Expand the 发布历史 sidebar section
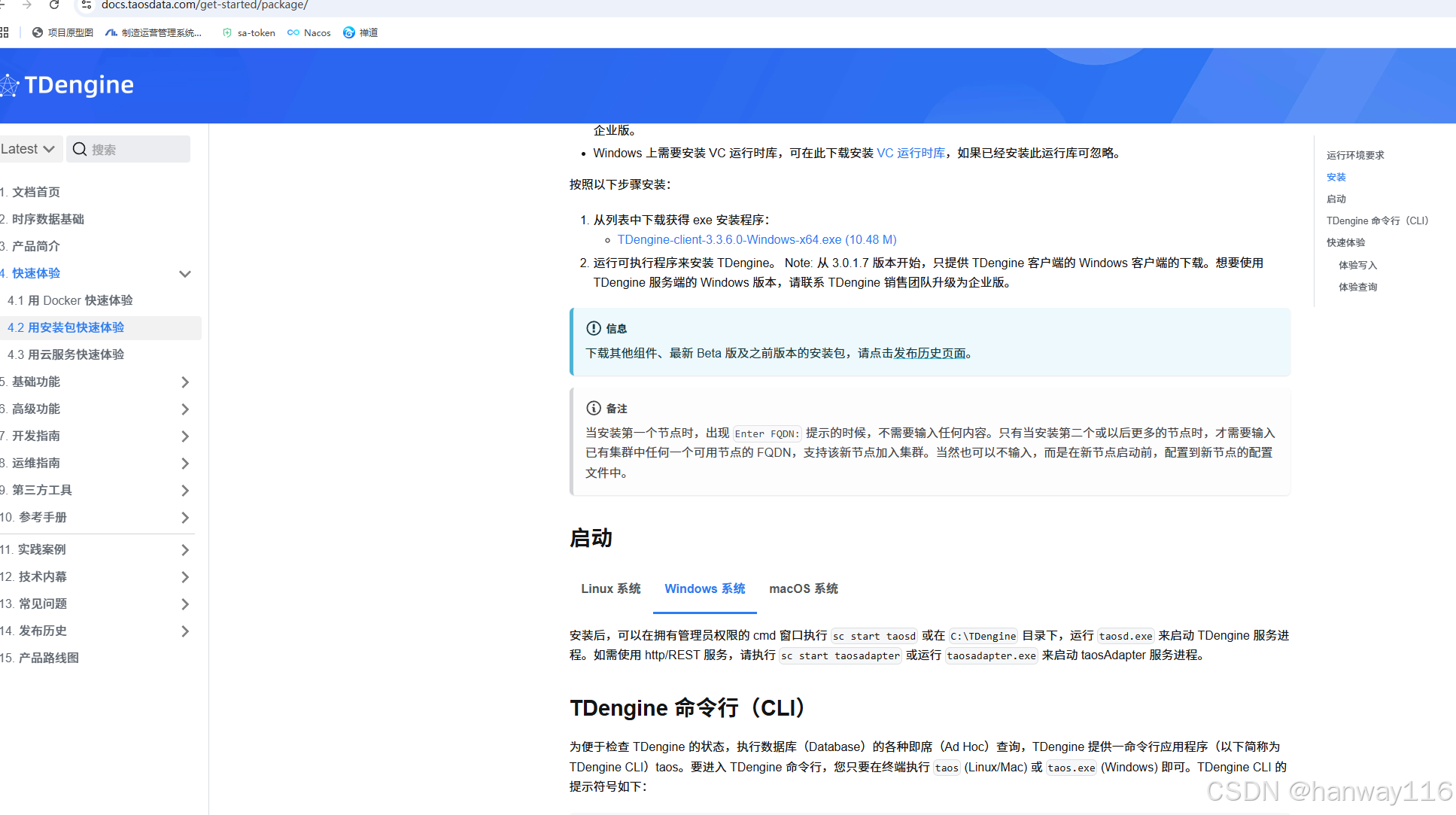This screenshot has width=1456, height=815. click(x=185, y=631)
